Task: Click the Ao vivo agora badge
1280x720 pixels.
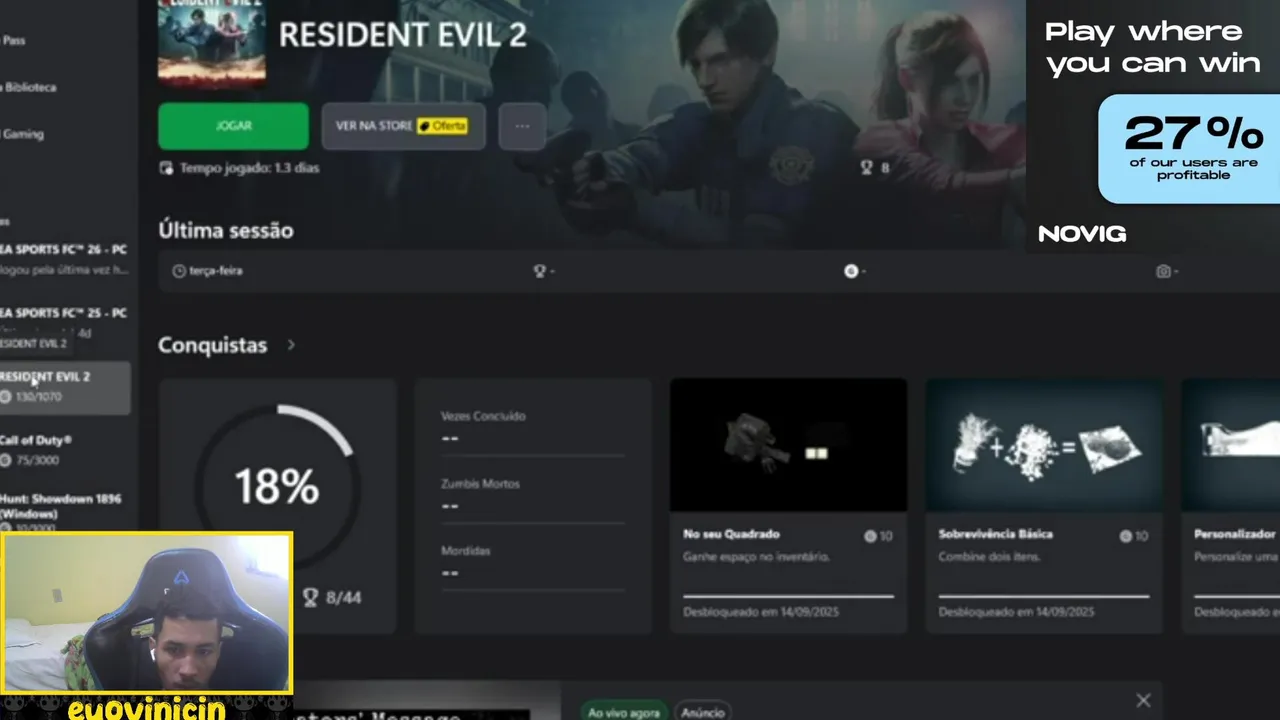Action: 623,712
